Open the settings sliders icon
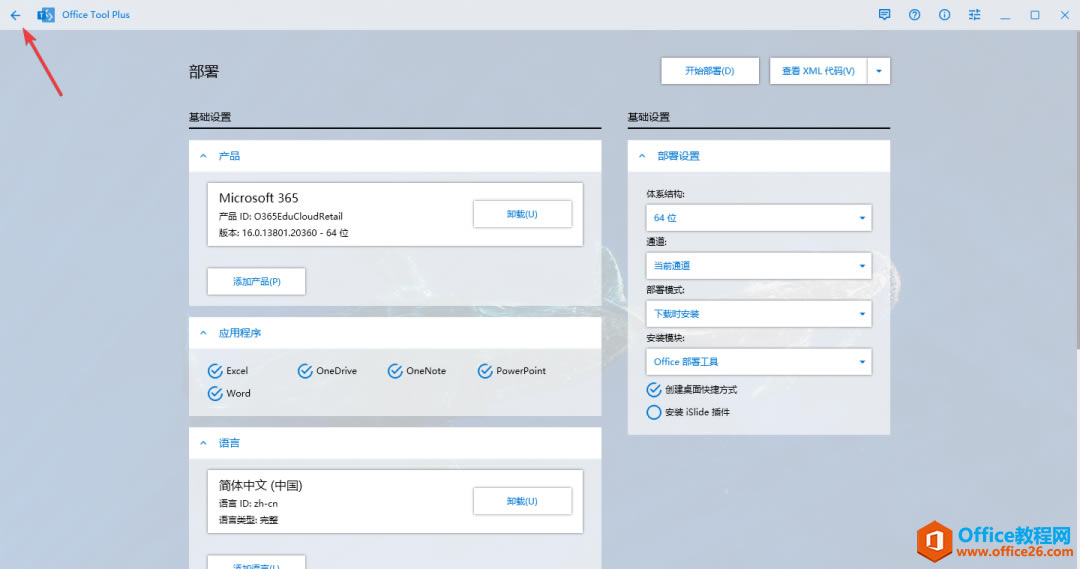The image size is (1080, 569). coord(974,14)
